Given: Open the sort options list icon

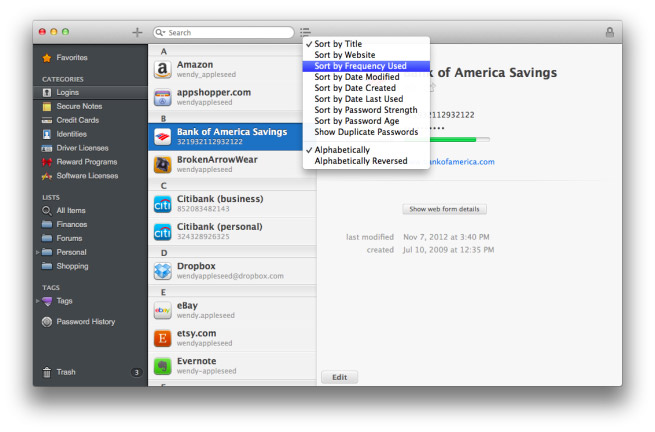Looking at the screenshot, I should click(305, 32).
